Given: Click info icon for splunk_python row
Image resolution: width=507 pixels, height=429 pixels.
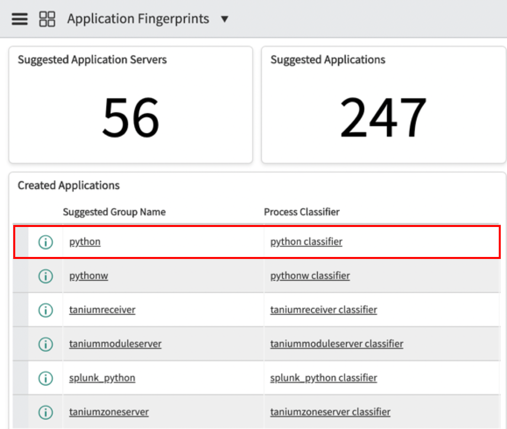Looking at the screenshot, I should [x=46, y=378].
